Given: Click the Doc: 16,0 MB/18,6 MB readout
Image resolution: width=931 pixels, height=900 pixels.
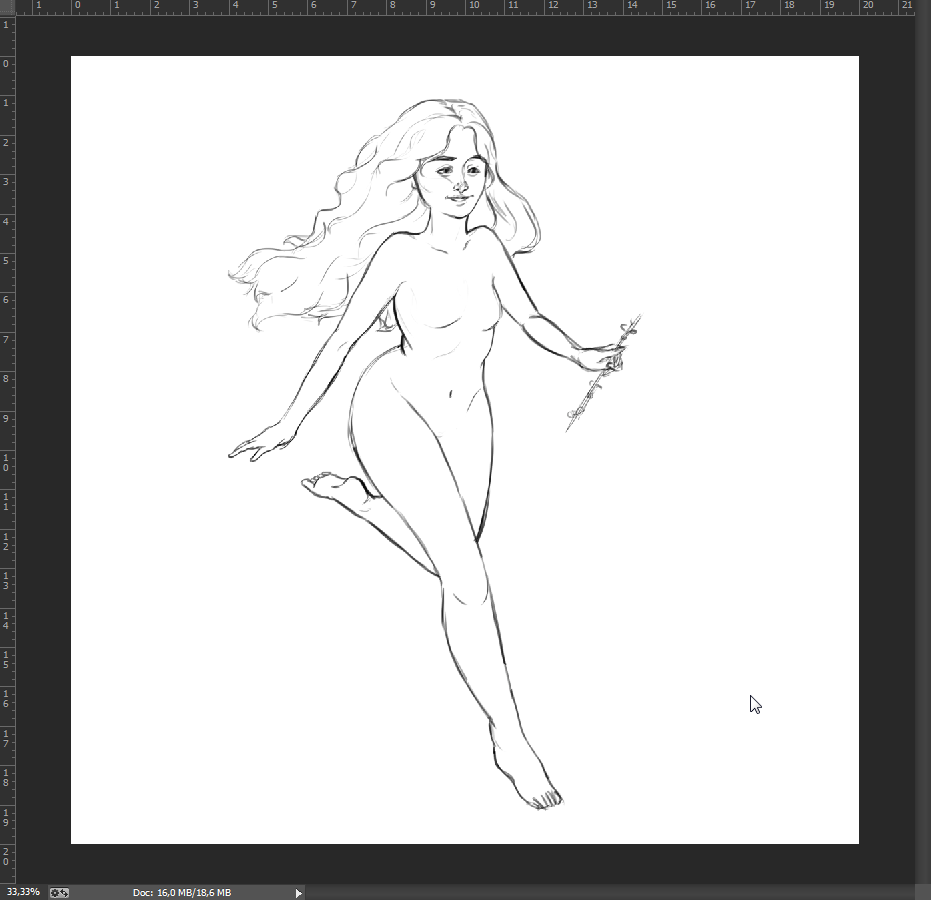Looking at the screenshot, I should pos(182,892).
